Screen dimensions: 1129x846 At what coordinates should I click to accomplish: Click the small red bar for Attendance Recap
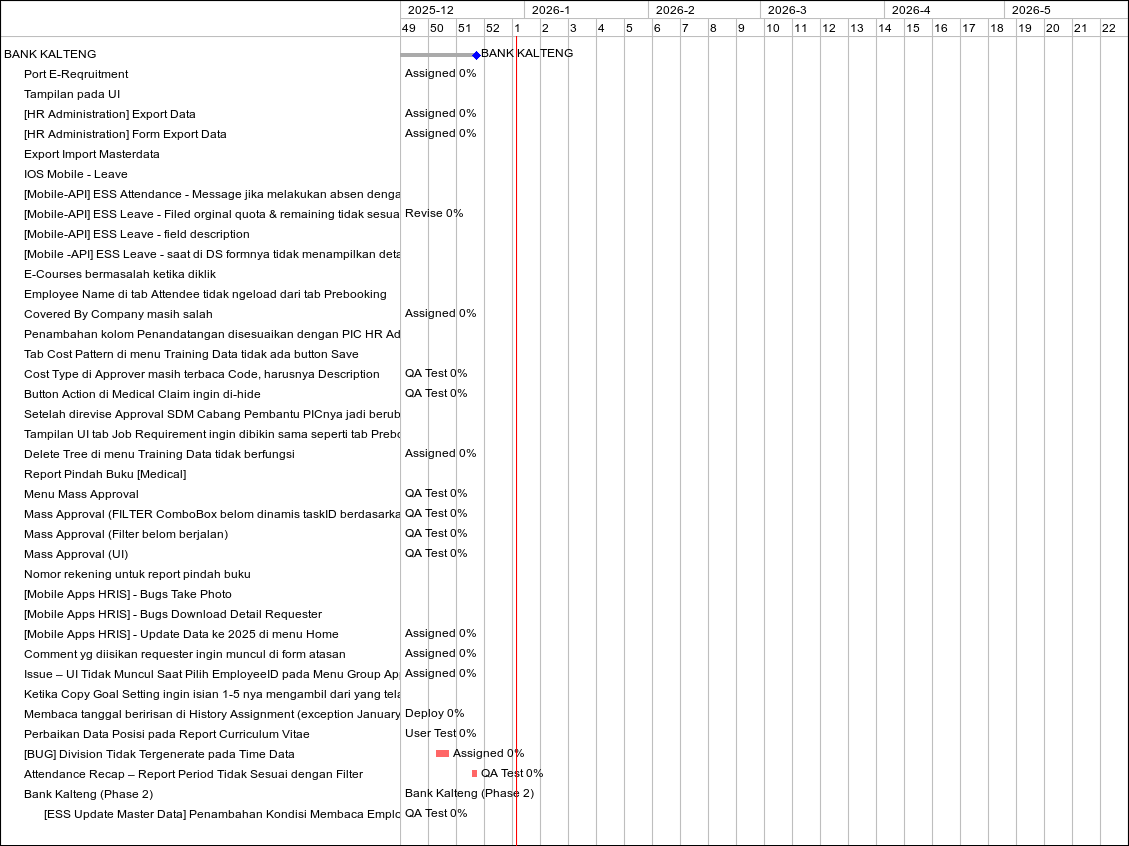(474, 773)
